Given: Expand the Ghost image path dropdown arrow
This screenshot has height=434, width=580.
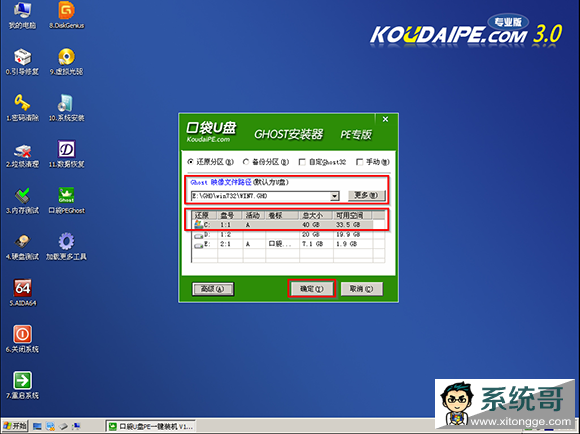Looking at the screenshot, I should [x=335, y=196].
